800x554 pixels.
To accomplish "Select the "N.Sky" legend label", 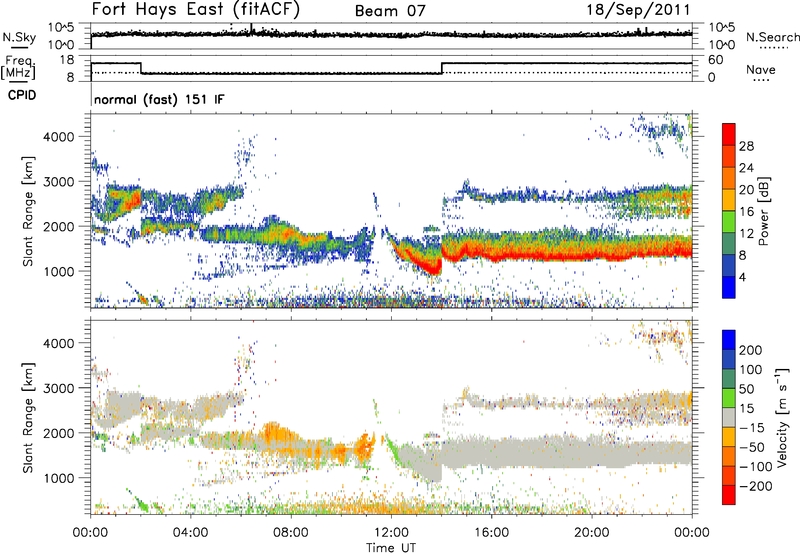I will click(19, 37).
